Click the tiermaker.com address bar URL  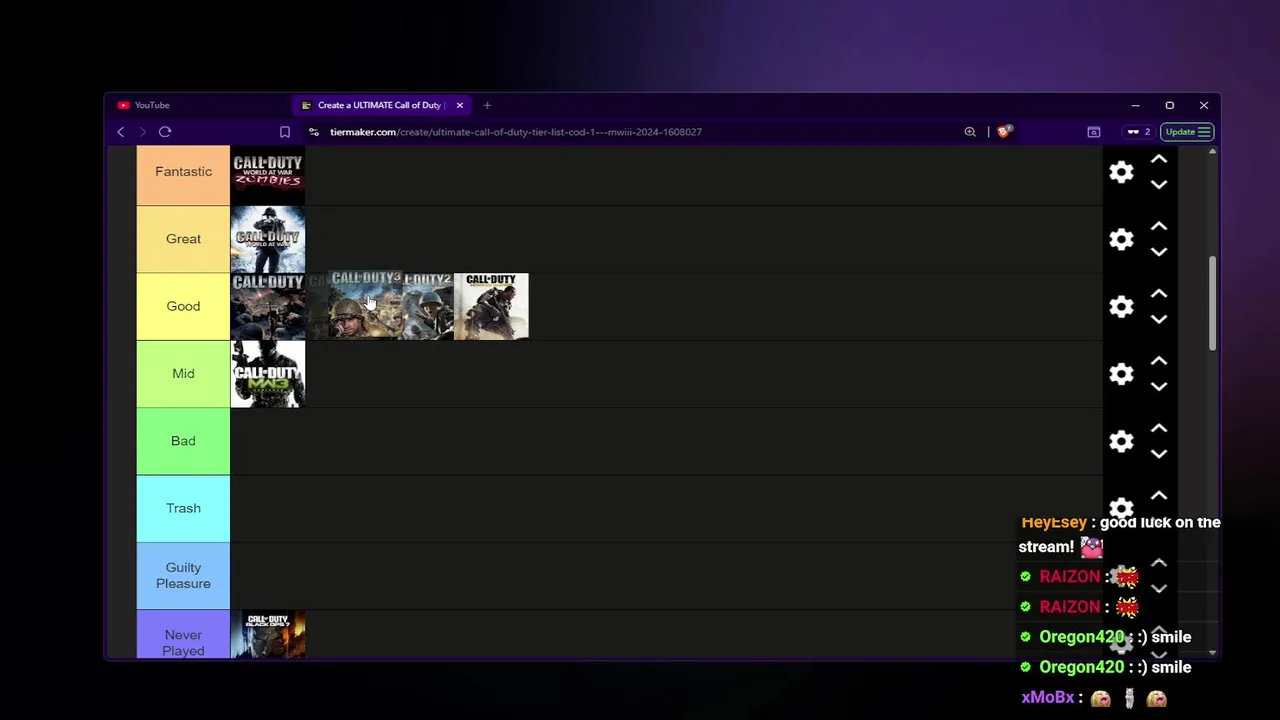pos(516,132)
